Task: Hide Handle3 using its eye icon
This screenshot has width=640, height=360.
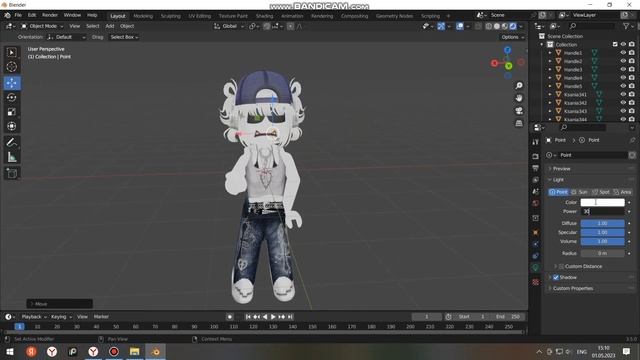Action: [623, 69]
